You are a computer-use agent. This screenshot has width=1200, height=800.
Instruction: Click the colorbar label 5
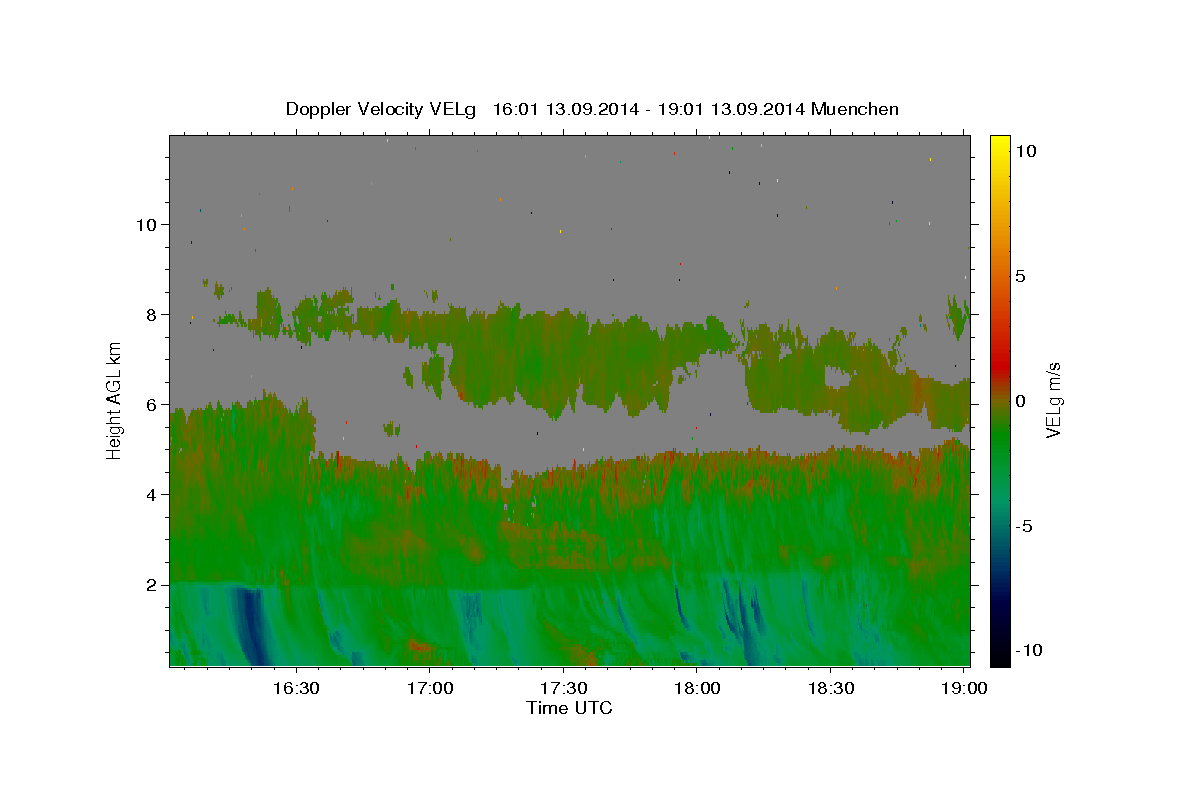[1020, 276]
